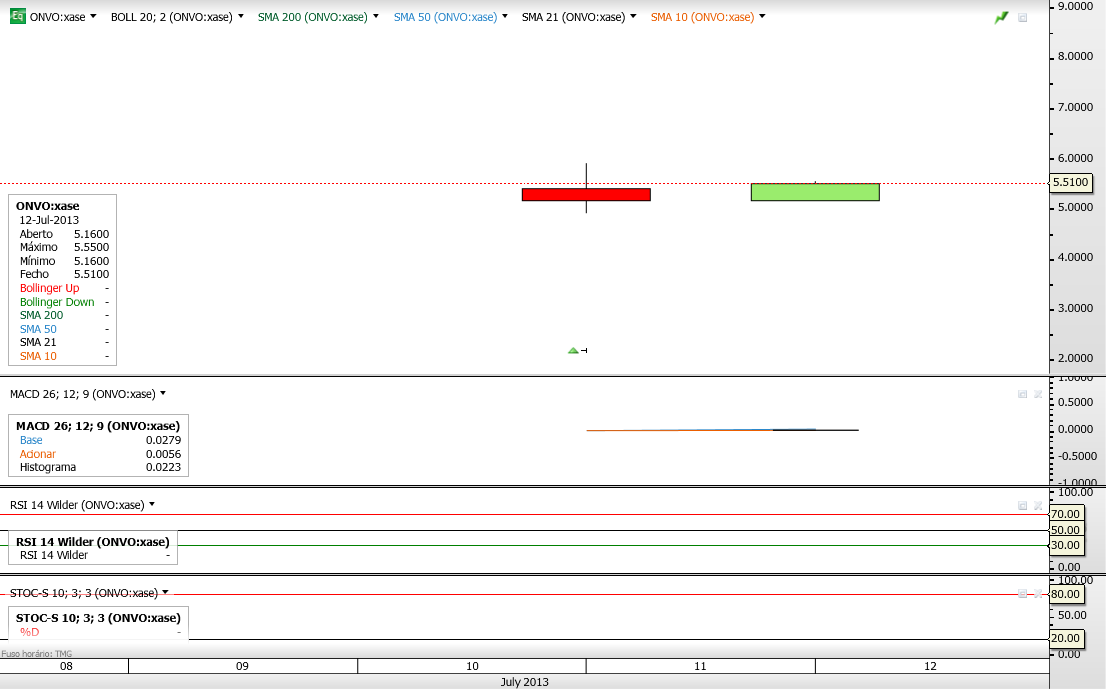
Task: Collapse the main price chart panel
Action: (x=1023, y=17)
